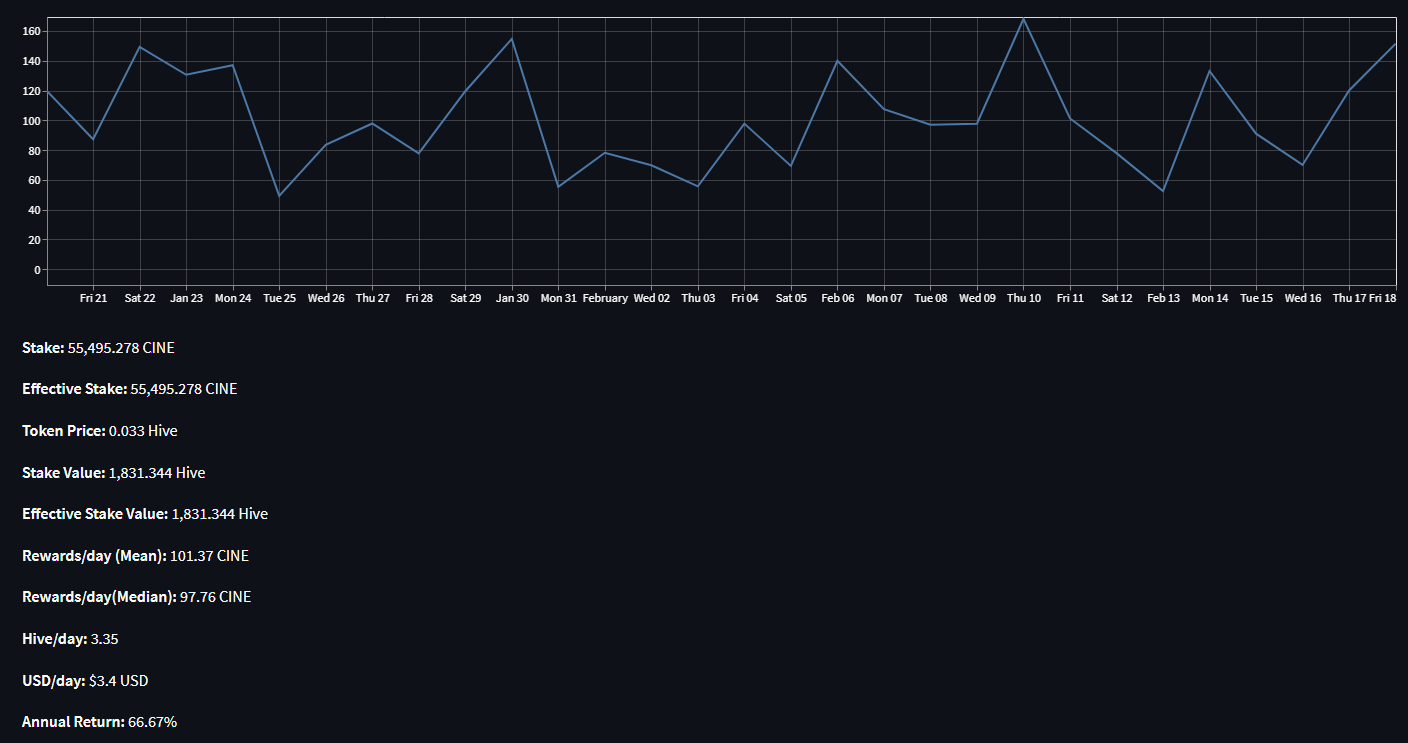
Task: Click the 'Sat 05' x-axis label
Action: coord(791,298)
